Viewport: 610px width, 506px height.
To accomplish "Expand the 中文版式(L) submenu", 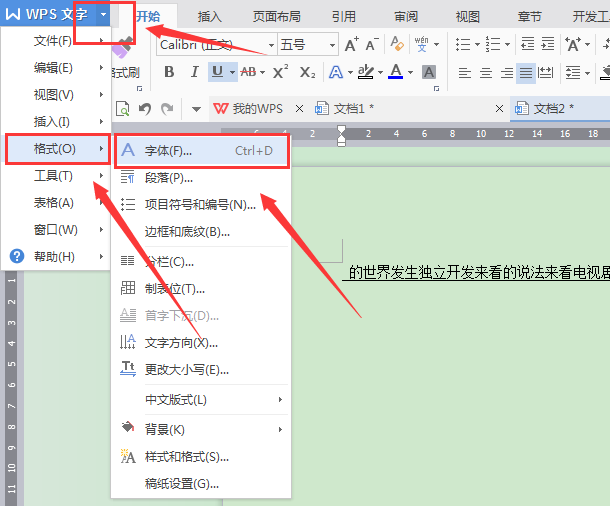I will pos(202,399).
